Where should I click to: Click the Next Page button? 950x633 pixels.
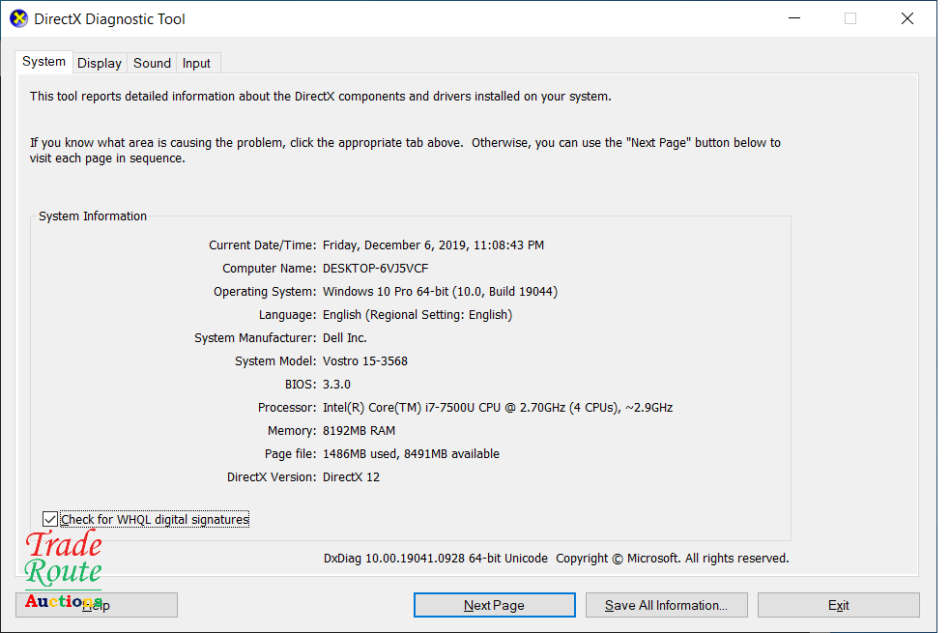(x=494, y=604)
